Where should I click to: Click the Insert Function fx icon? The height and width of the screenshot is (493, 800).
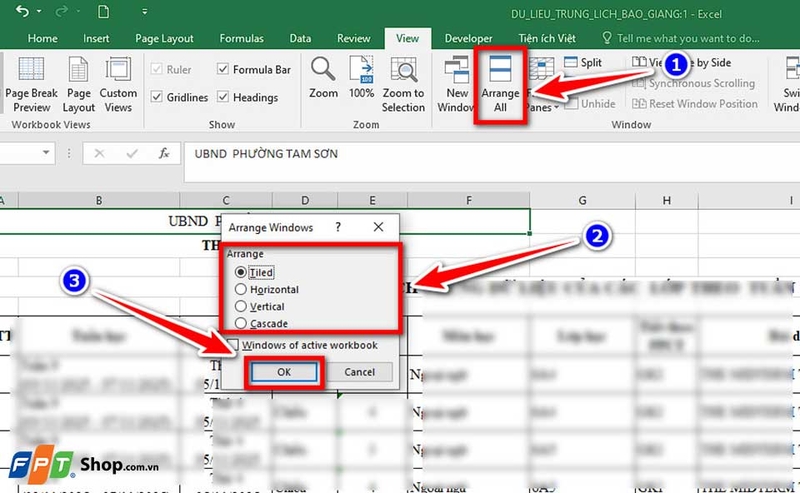coord(164,153)
